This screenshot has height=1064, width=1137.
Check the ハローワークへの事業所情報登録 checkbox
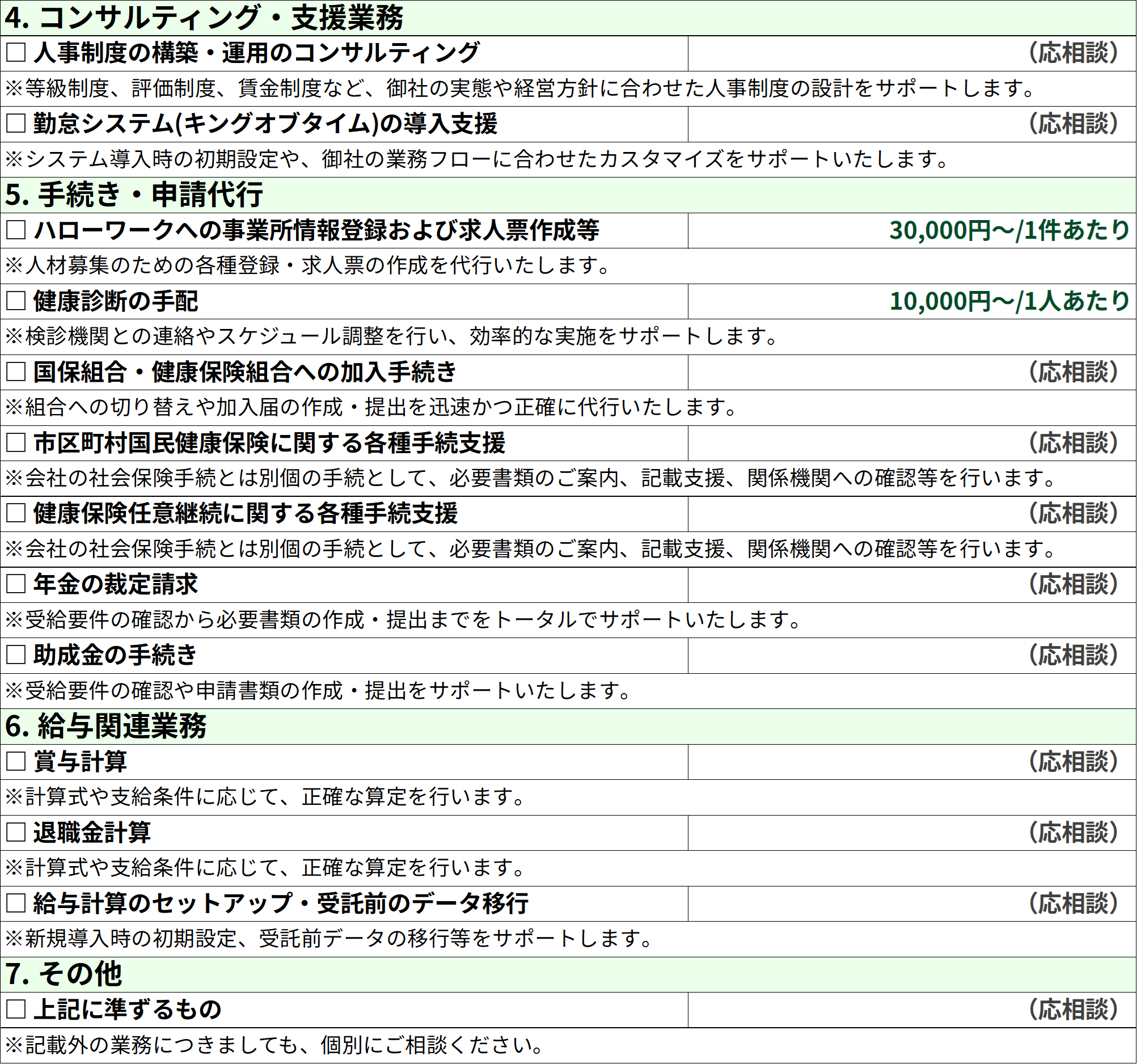point(16,230)
